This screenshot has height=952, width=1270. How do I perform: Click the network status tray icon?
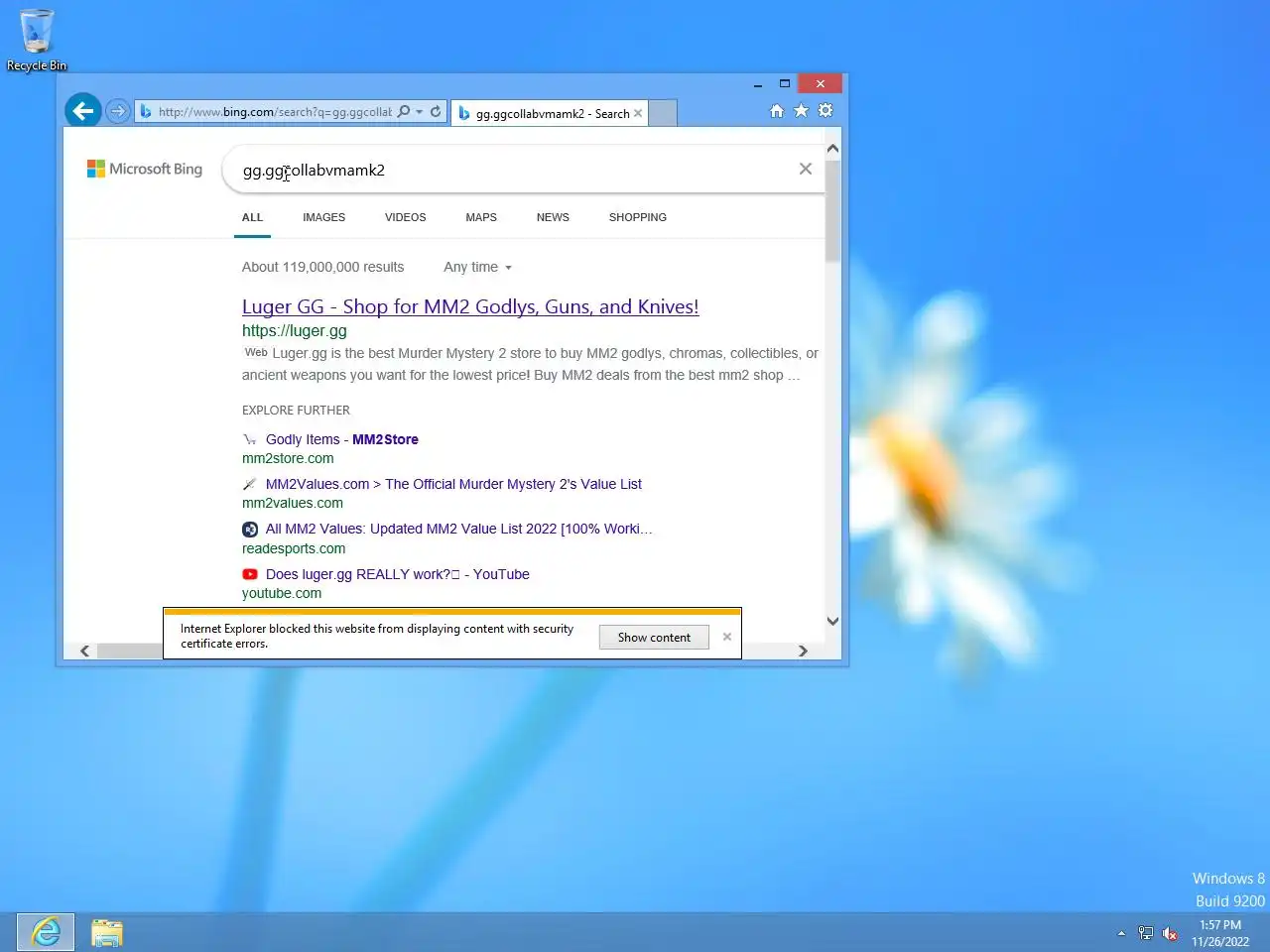pos(1146,933)
